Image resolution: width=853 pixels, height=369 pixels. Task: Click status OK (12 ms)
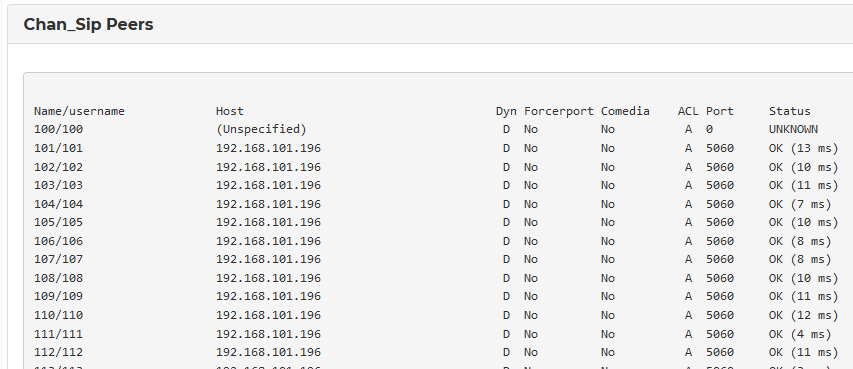click(803, 315)
